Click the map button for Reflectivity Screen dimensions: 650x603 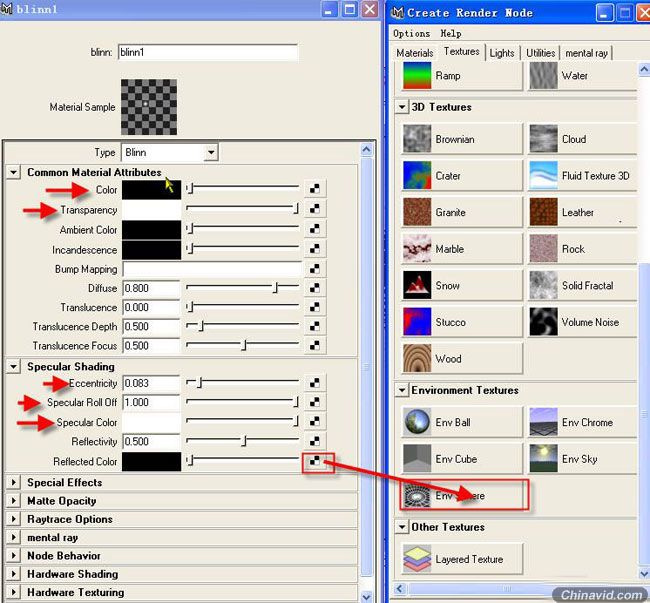click(315, 441)
